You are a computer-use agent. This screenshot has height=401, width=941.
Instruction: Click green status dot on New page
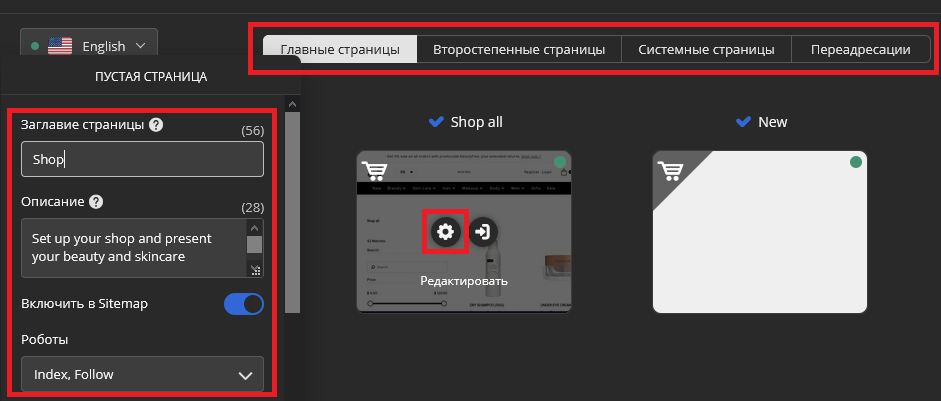pos(855,162)
